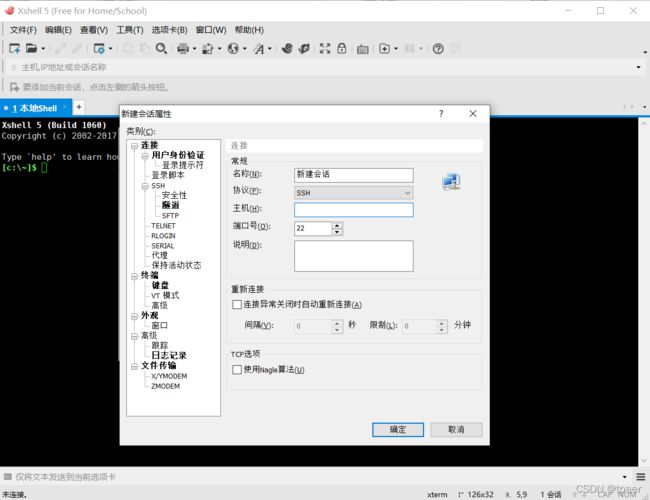Image resolution: width=650 pixels, height=500 pixels.
Task: Click the Print toolbar icon
Action: point(183,49)
